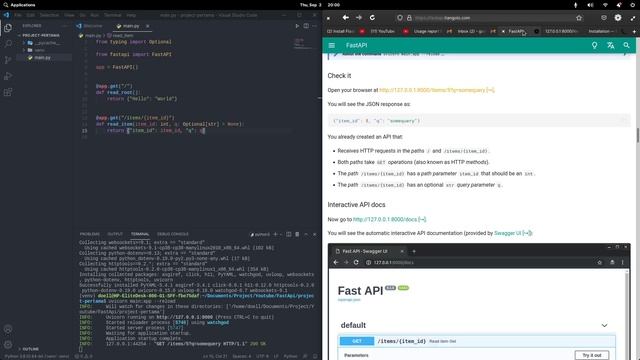Image resolution: width=640 pixels, height=360 pixels.
Task: Open the File menu in VS Code
Action: [18, 15]
